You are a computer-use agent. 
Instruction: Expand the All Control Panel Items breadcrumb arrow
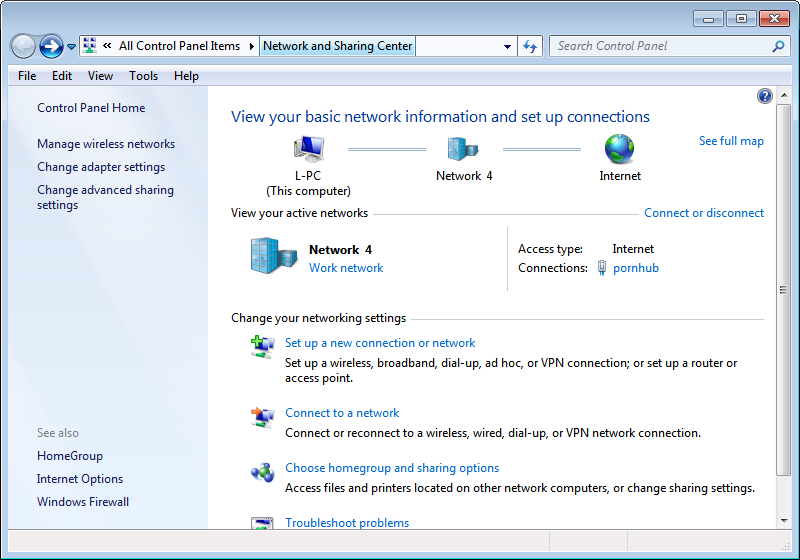tap(252, 46)
